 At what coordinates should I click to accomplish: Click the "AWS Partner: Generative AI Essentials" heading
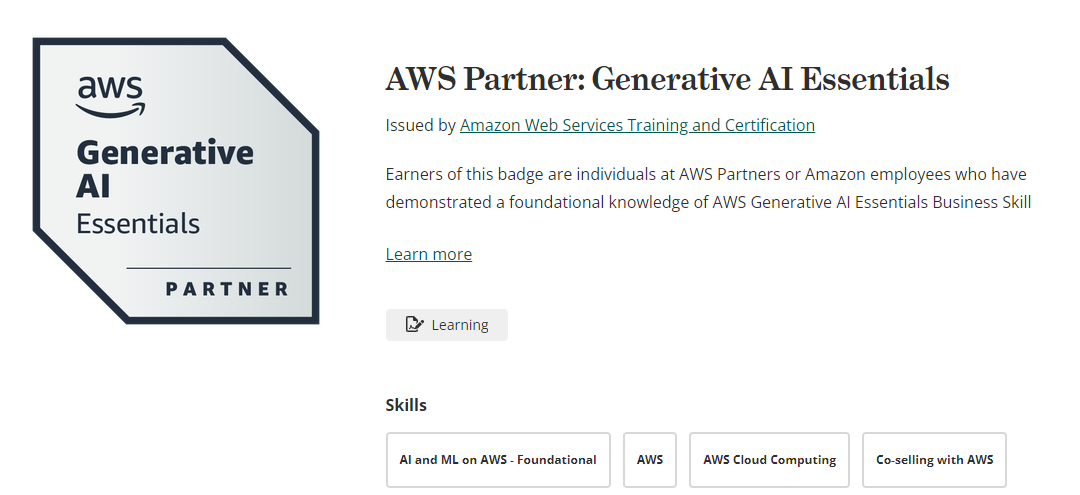[x=667, y=79]
